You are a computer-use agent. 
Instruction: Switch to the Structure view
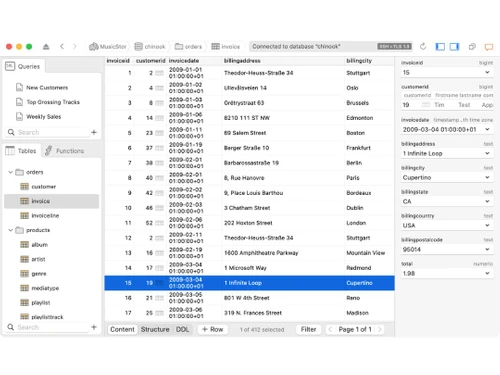tap(155, 329)
